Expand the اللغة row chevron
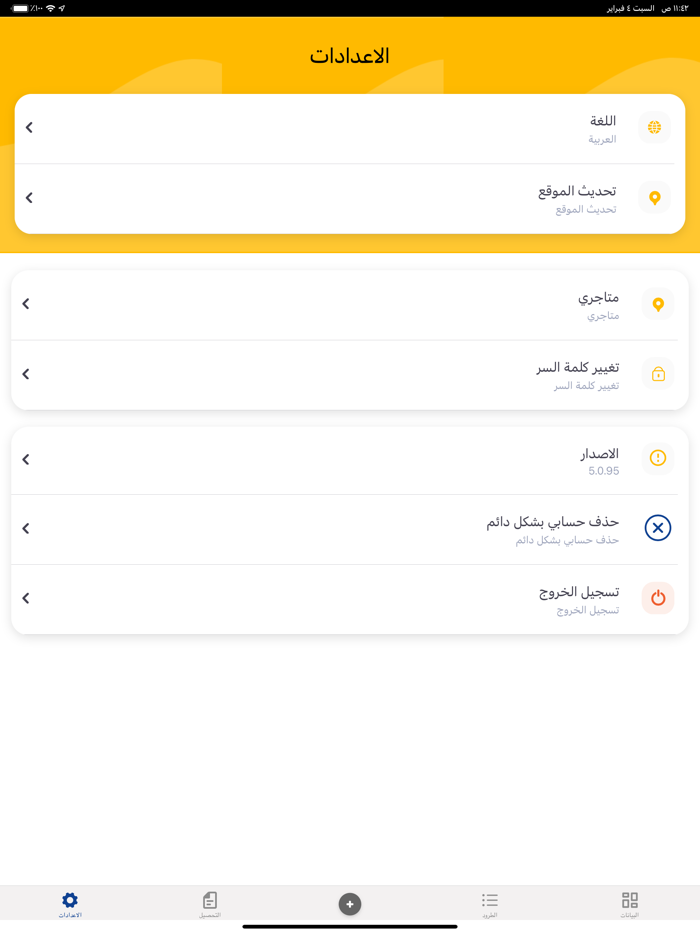Viewport: 700px width, 934px height. pyautogui.click(x=29, y=127)
